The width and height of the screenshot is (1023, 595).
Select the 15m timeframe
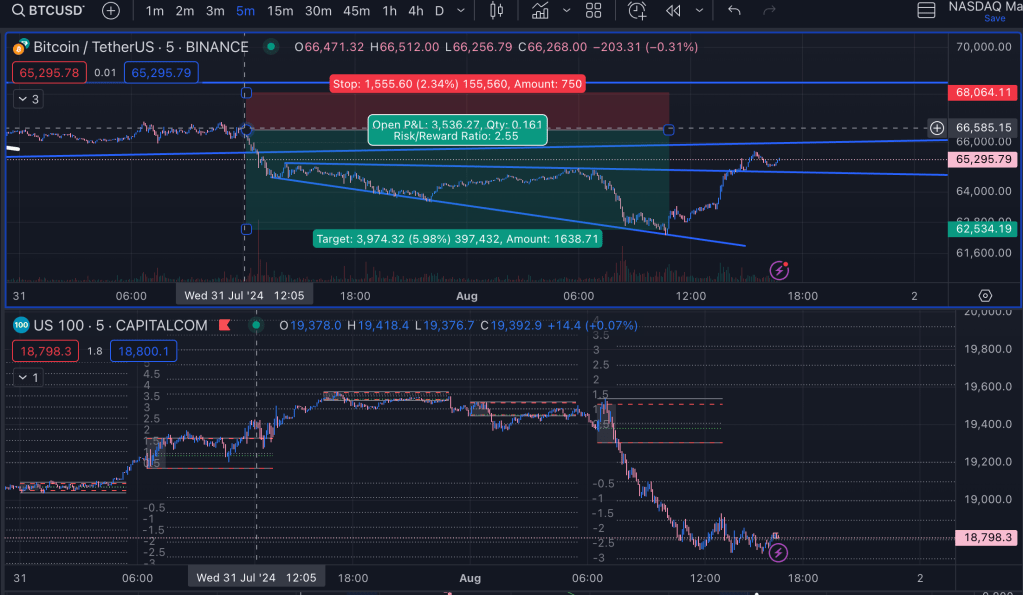pyautogui.click(x=280, y=11)
